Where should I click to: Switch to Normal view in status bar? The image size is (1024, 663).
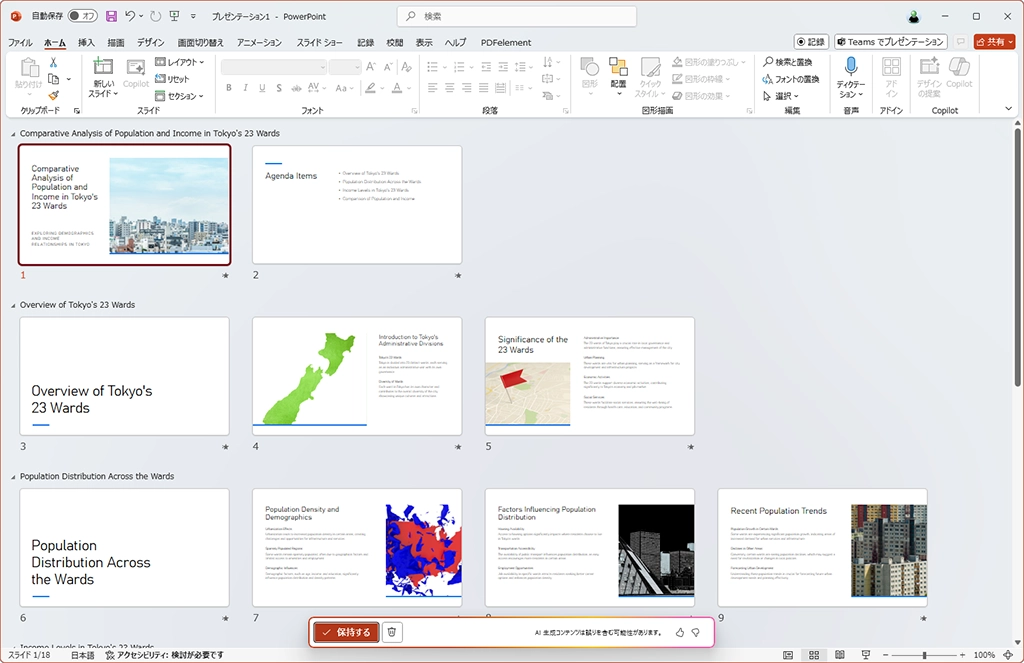click(788, 655)
